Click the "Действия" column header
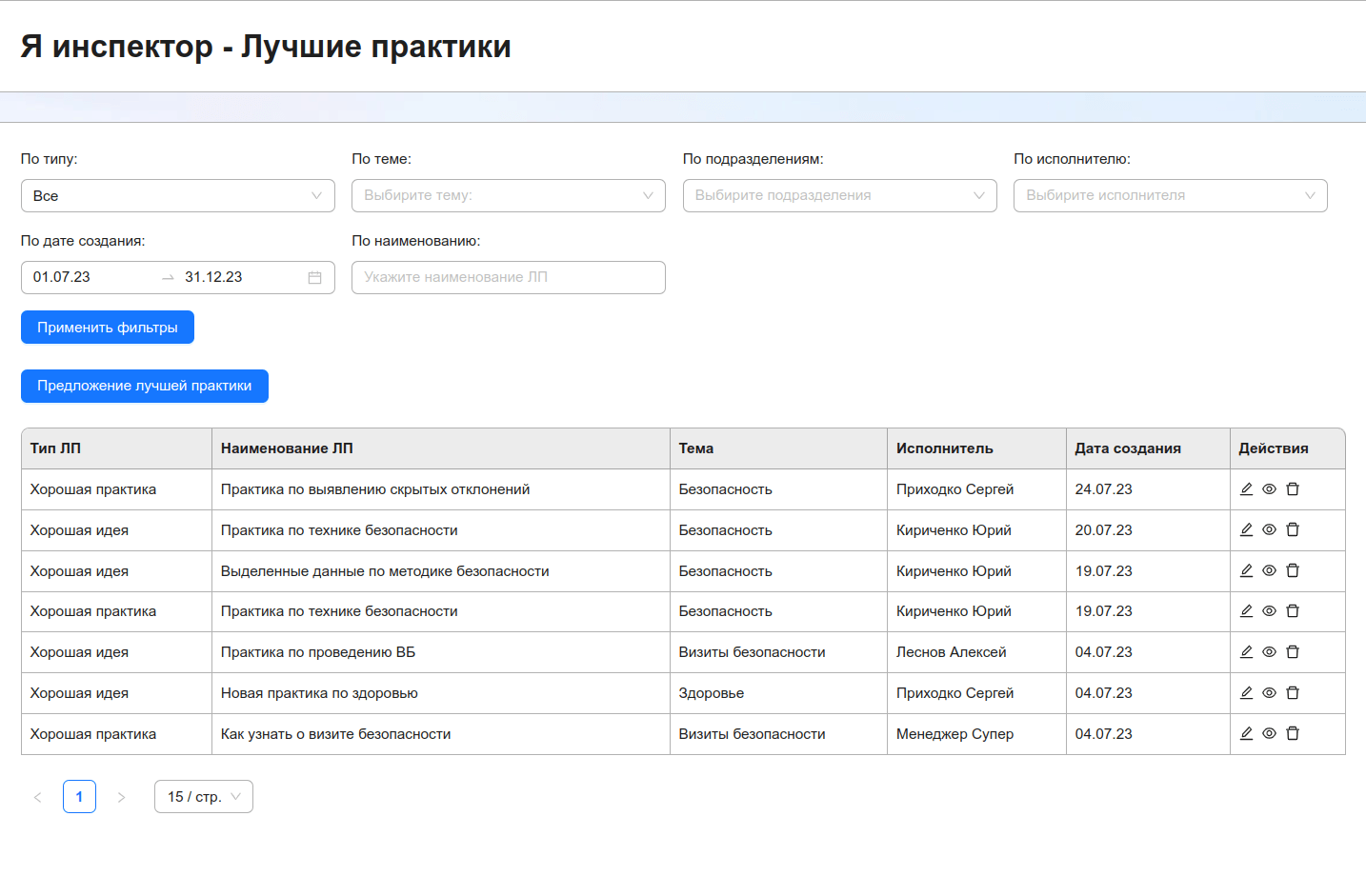1366x896 pixels. (x=1288, y=448)
